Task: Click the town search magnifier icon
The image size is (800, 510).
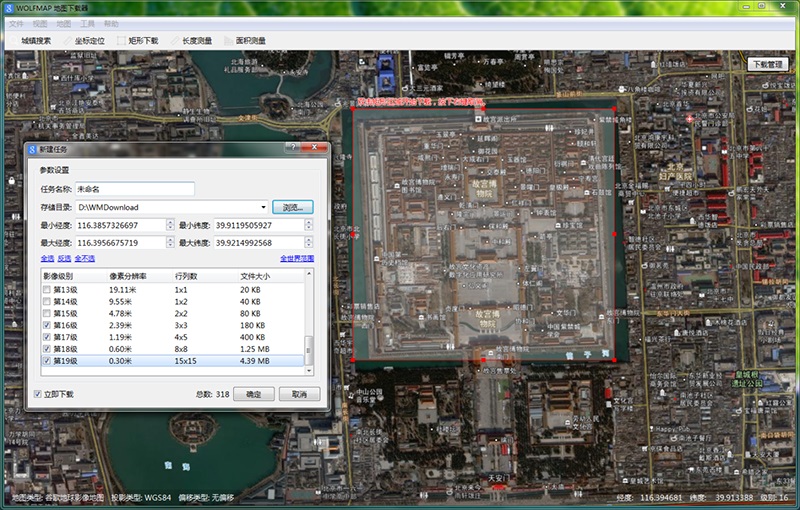Action: (x=14, y=41)
